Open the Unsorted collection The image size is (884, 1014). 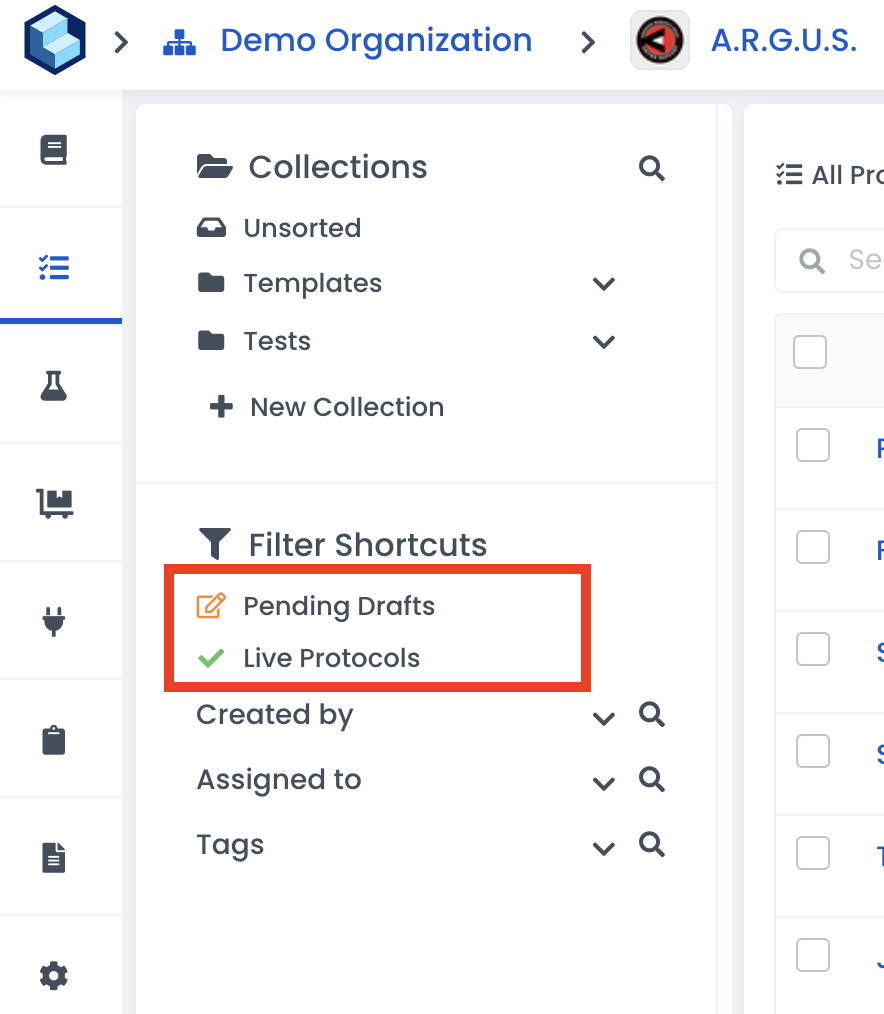pos(301,228)
